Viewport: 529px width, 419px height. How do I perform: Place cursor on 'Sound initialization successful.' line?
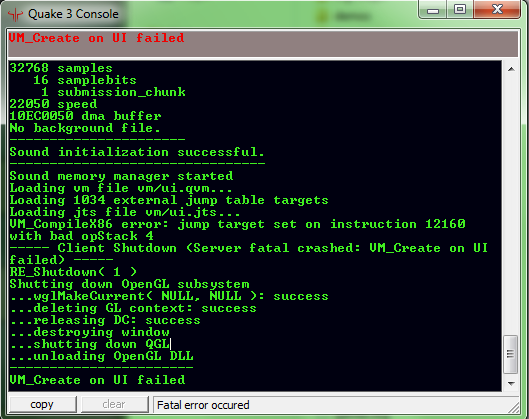tap(137, 152)
